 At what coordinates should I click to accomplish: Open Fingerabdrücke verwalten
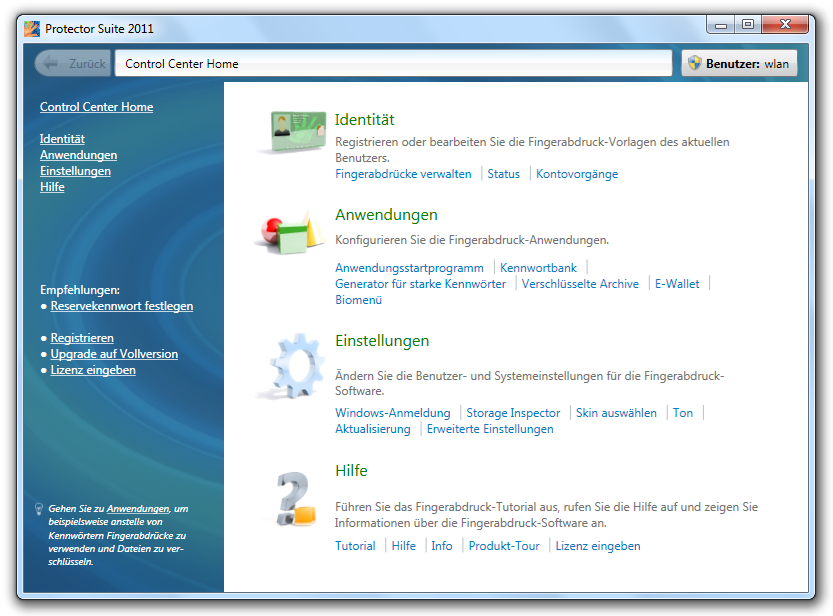tap(403, 174)
